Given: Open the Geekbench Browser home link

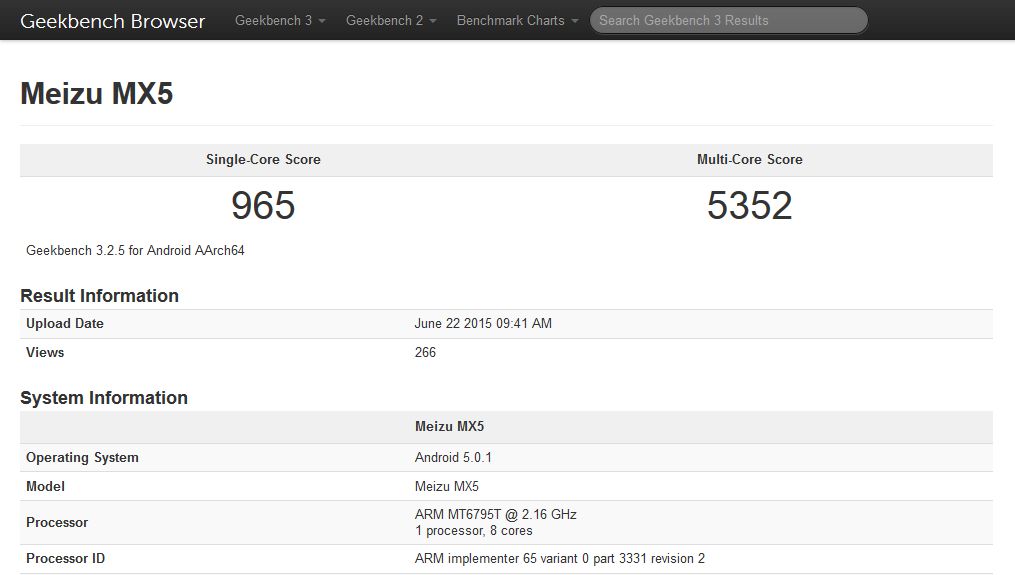Looking at the screenshot, I should tap(113, 21).
